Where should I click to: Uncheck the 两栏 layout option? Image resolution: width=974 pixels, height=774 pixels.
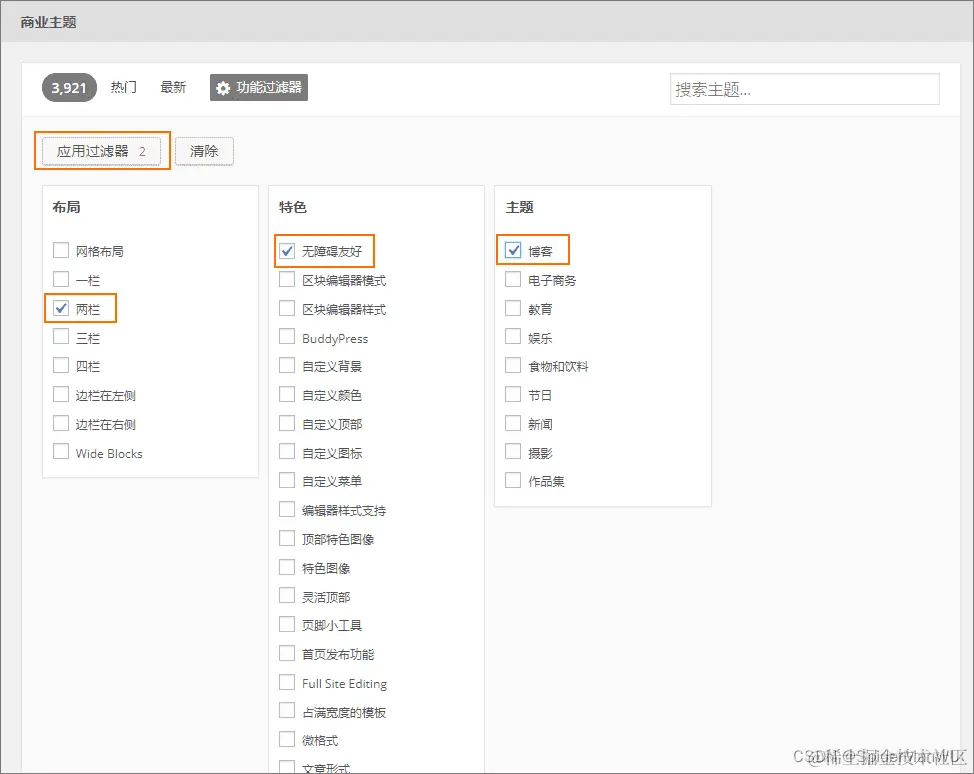point(61,308)
